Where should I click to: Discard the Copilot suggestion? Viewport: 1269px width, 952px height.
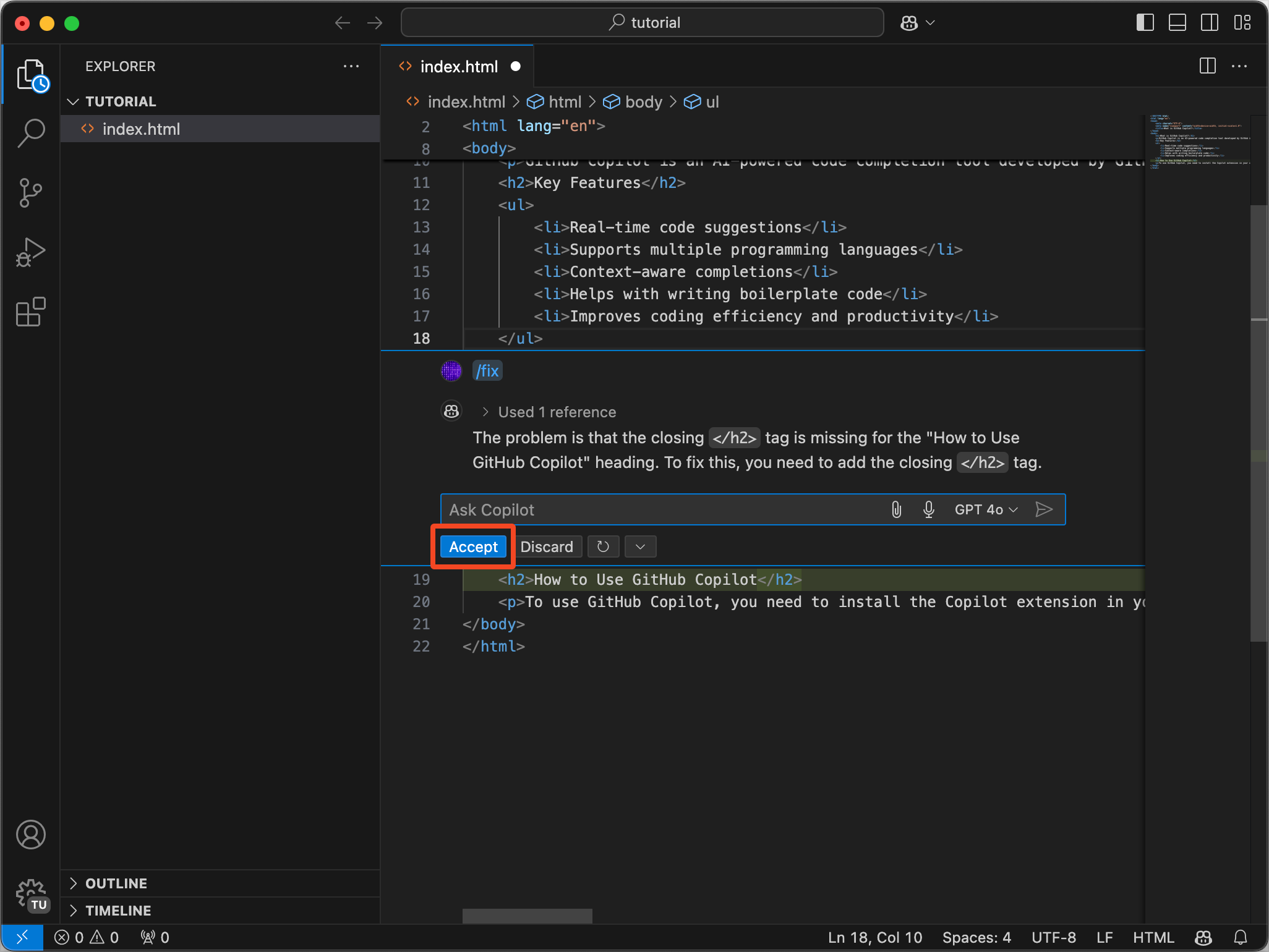tap(547, 547)
